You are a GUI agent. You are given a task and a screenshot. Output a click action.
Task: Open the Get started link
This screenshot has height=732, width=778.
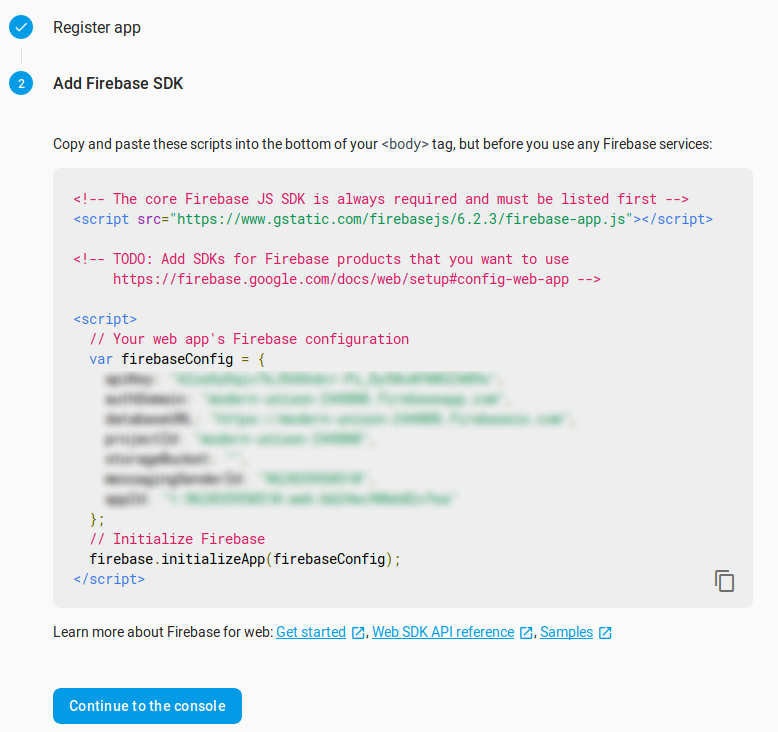click(x=311, y=632)
